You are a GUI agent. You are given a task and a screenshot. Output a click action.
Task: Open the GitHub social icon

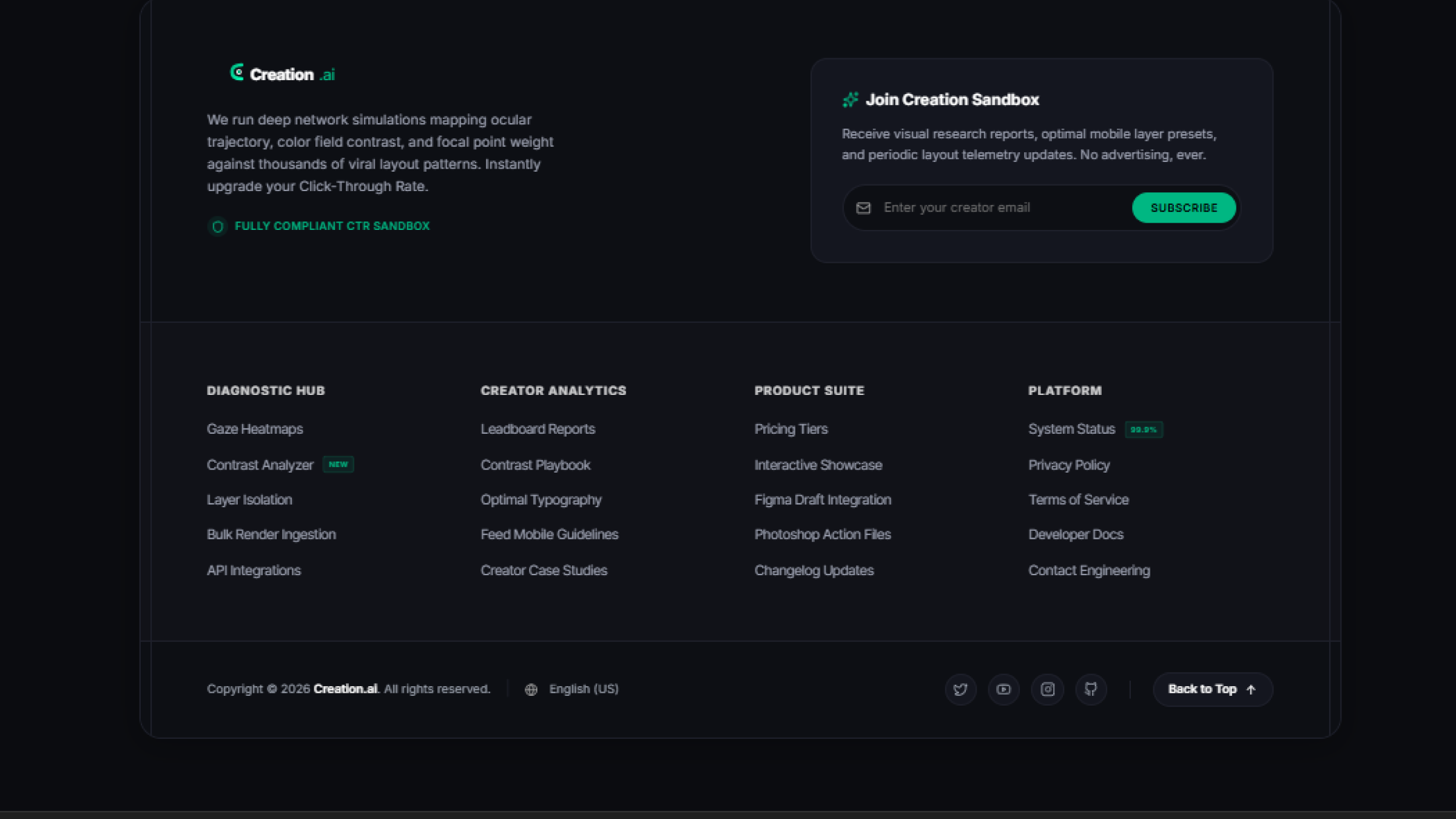point(1091,689)
